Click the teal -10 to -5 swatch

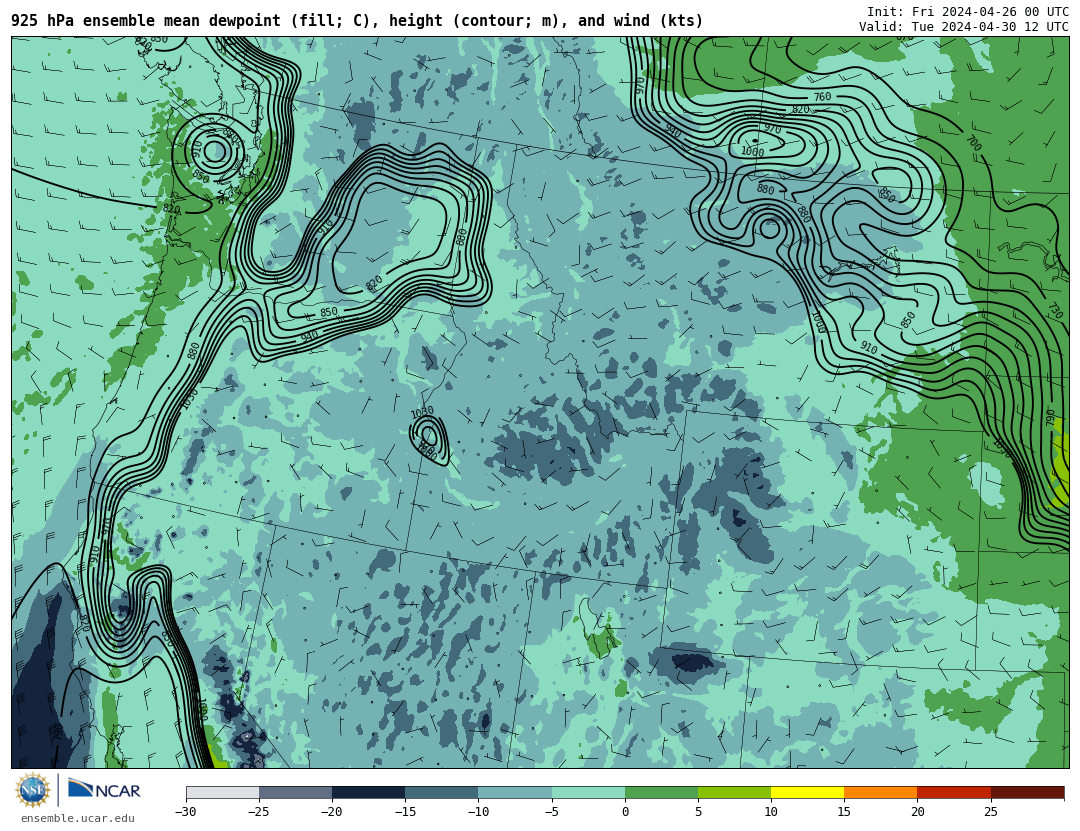(x=515, y=793)
